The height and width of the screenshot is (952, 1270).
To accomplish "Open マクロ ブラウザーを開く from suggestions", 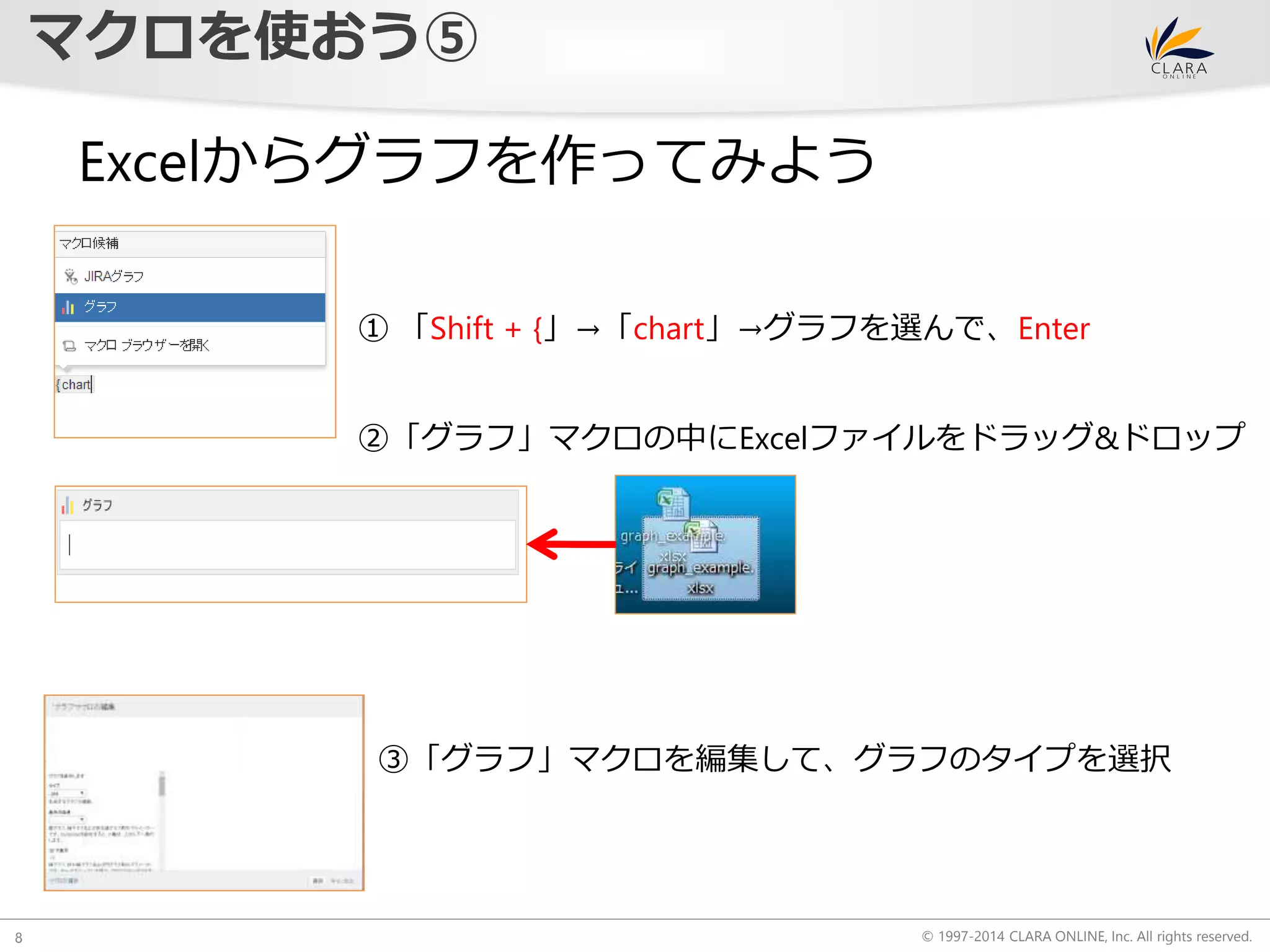I will pos(190,345).
